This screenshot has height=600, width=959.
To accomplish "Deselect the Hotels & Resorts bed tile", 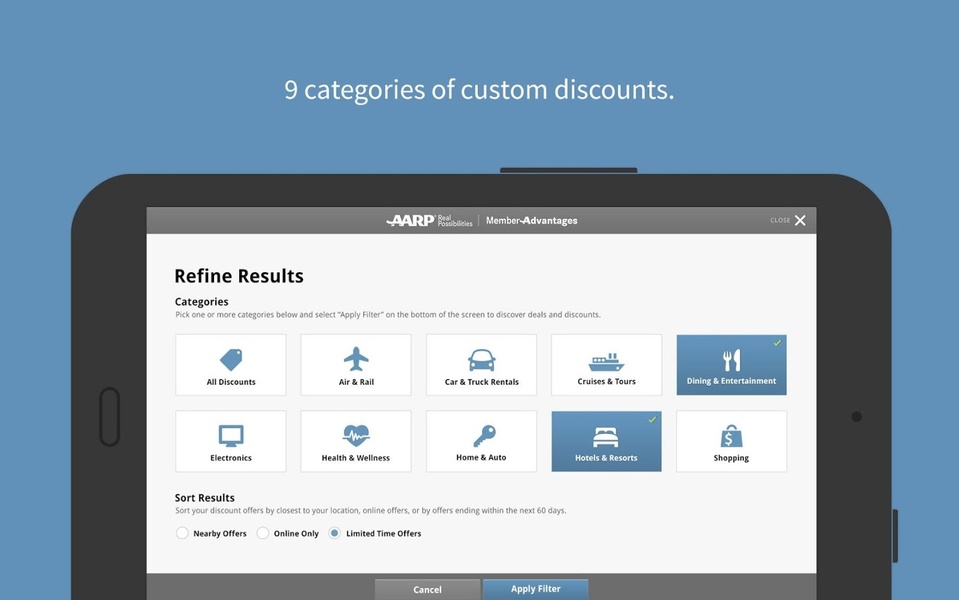I will [606, 441].
